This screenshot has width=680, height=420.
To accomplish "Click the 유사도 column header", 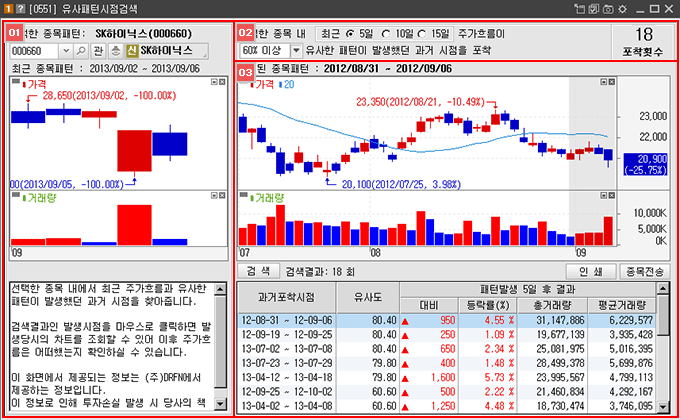I will click(x=368, y=298).
